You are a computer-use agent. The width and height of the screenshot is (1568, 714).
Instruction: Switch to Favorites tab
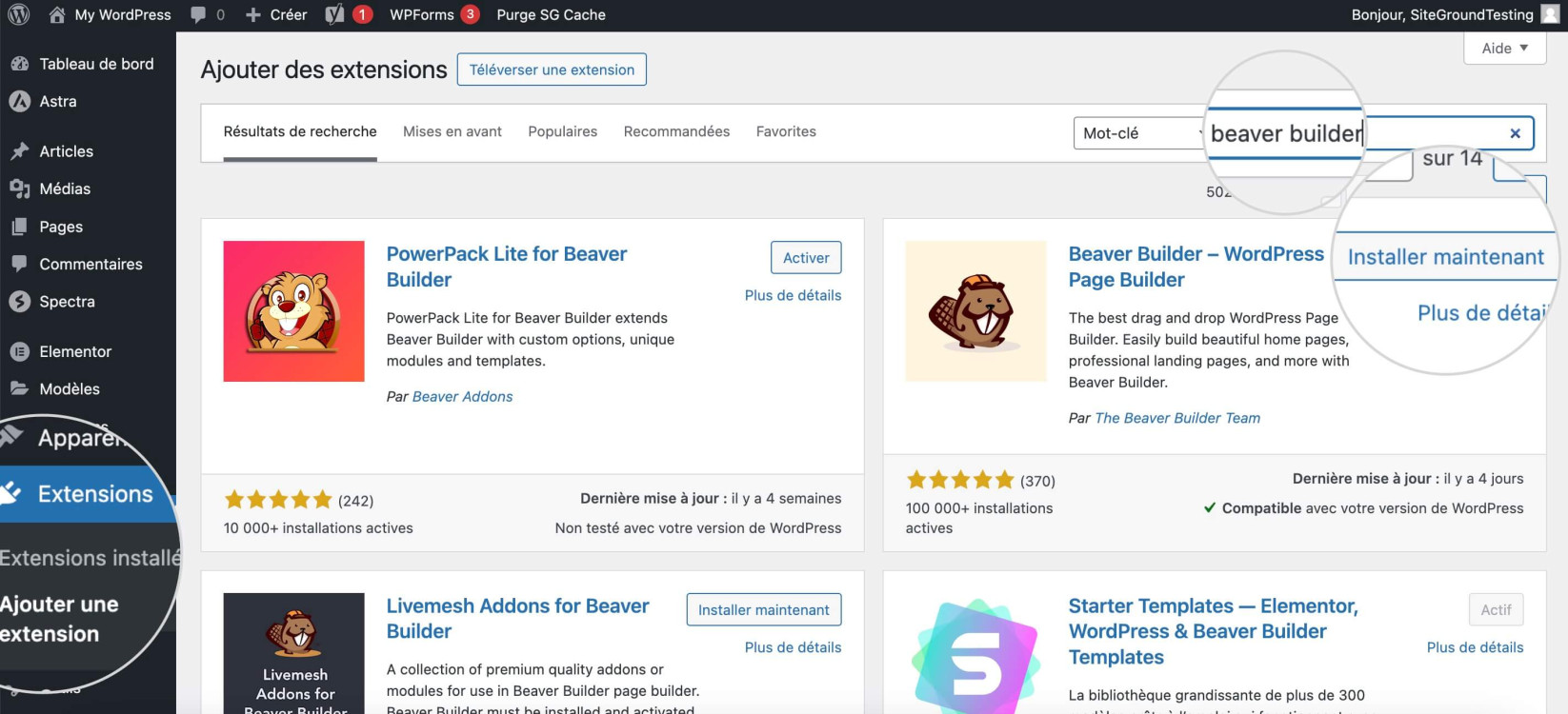[786, 131]
